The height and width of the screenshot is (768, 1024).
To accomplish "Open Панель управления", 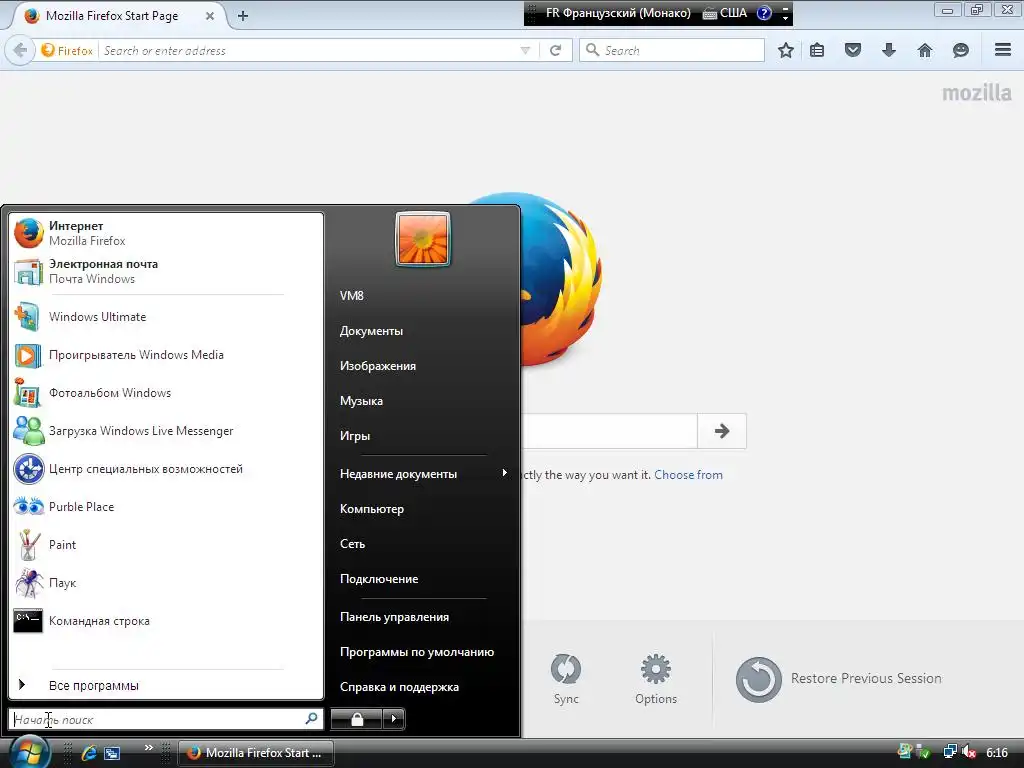I will 394,616.
